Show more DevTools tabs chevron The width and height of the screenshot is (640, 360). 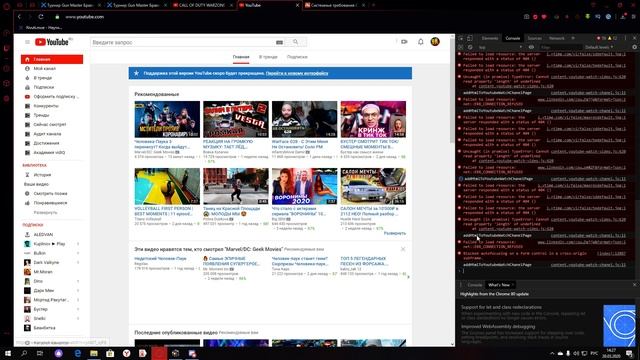coord(573,38)
